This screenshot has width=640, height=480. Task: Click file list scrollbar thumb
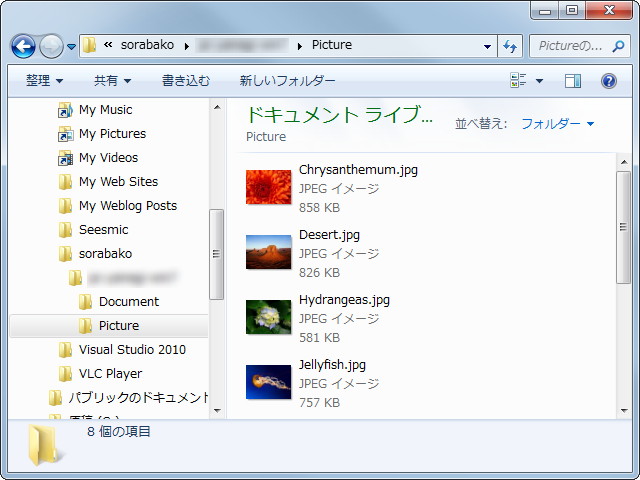tap(623, 227)
